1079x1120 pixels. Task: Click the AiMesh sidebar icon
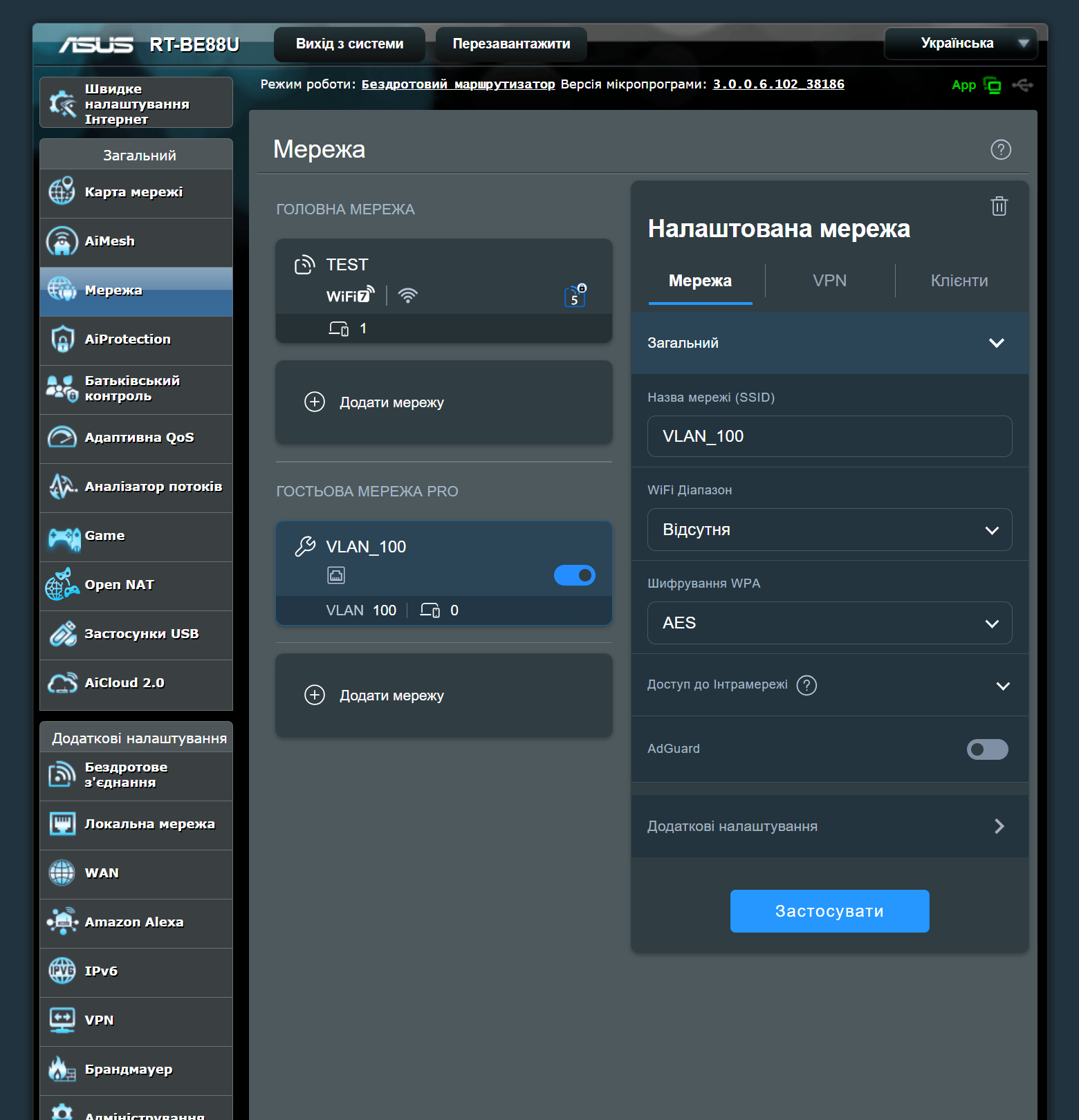[62, 241]
